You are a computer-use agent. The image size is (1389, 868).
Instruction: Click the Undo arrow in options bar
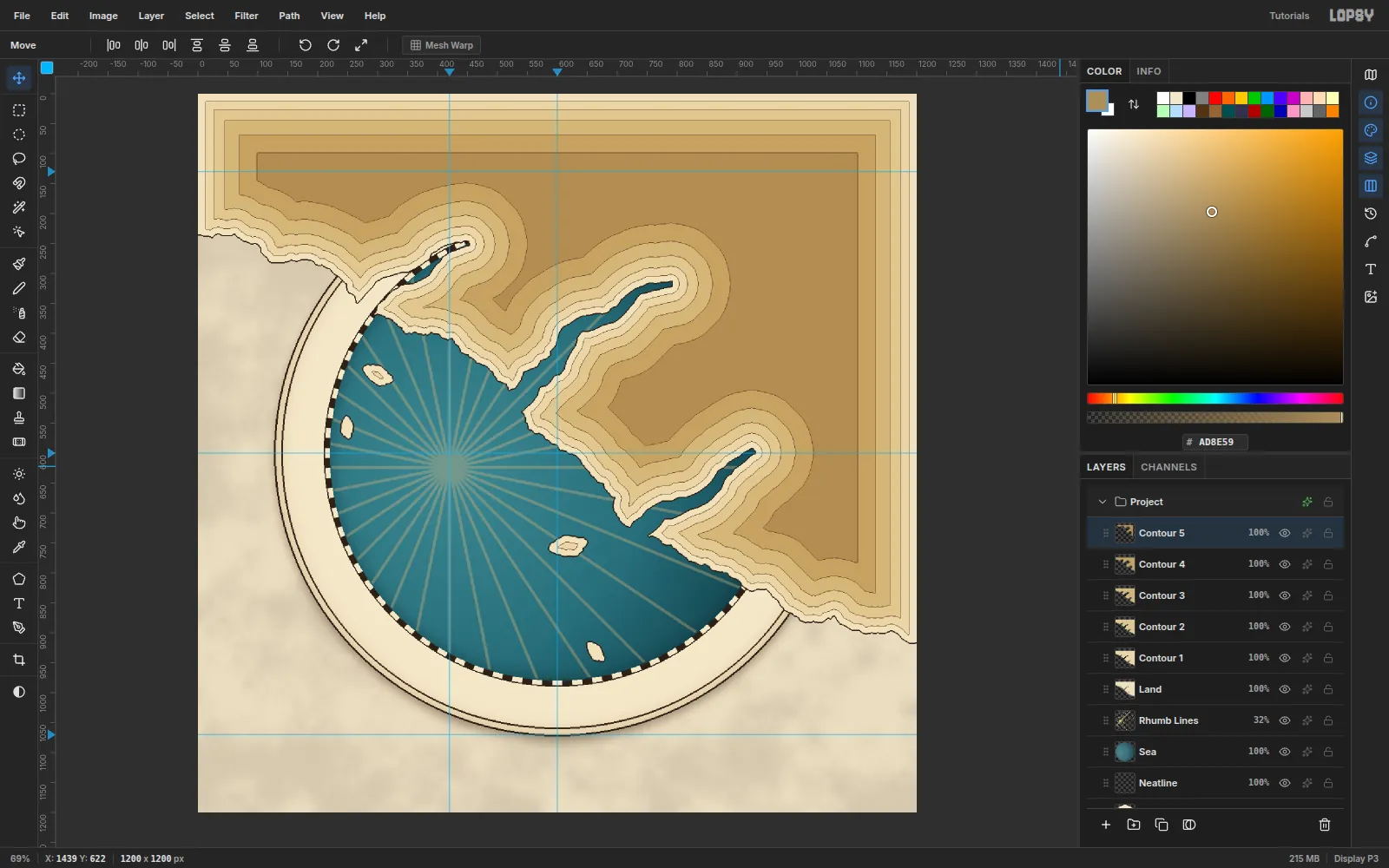(306, 45)
